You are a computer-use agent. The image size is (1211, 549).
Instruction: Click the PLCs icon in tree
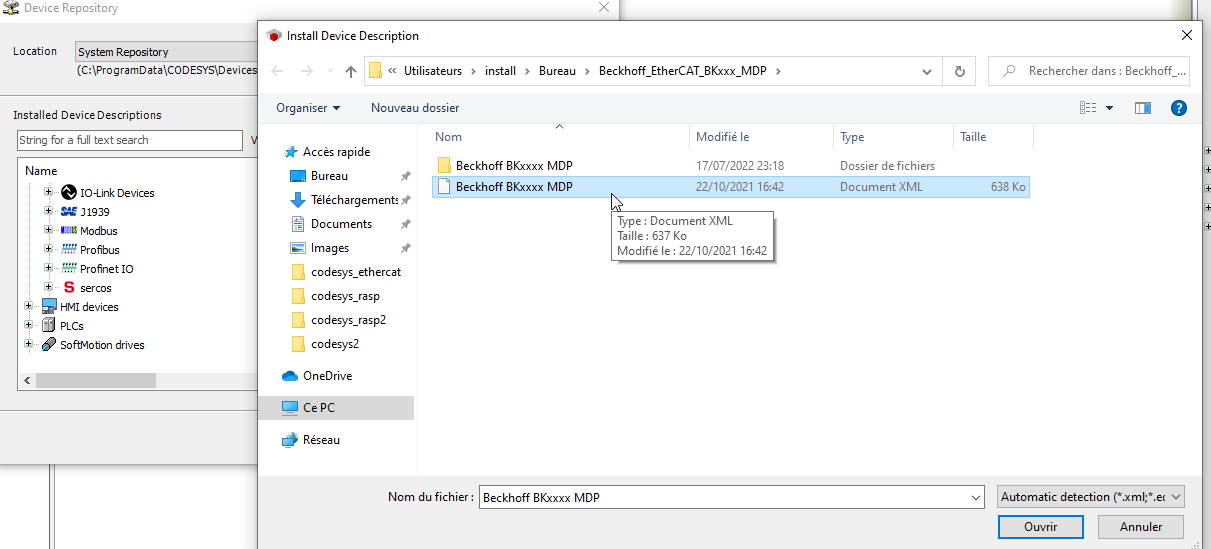[x=49, y=325]
